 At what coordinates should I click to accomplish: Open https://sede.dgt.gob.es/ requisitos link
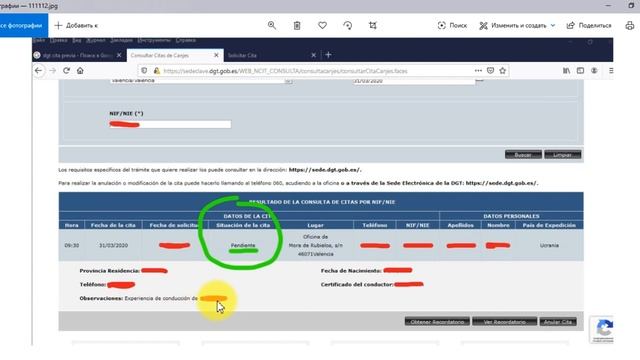point(325,170)
